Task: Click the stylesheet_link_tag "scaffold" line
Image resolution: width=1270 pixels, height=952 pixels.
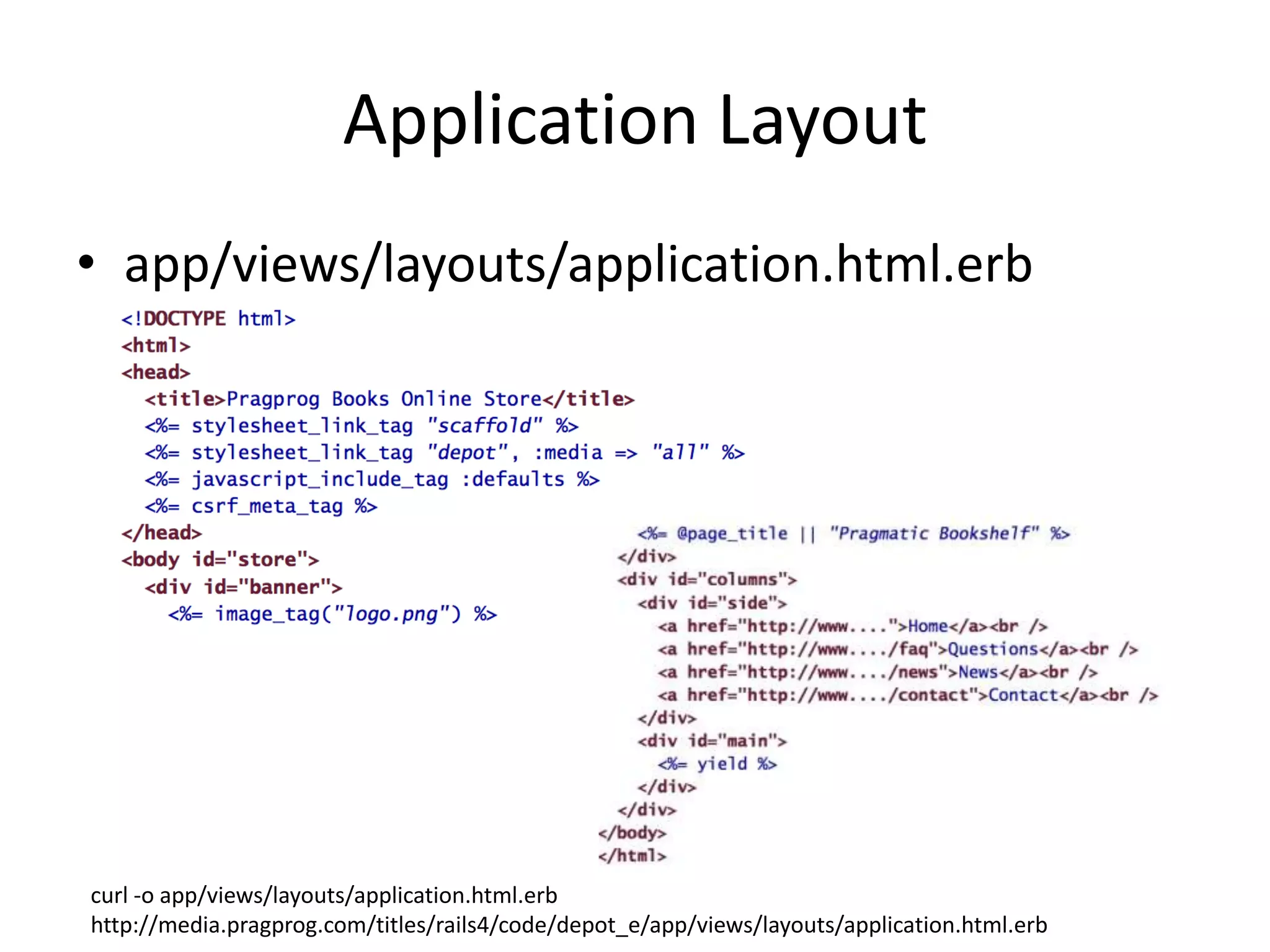Action: [362, 426]
